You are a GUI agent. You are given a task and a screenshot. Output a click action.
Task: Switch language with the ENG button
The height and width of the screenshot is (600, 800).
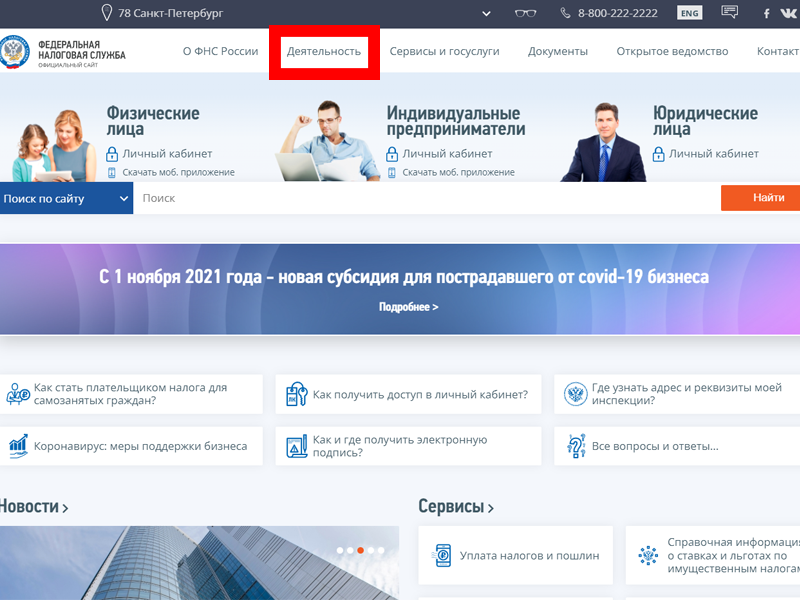point(689,13)
